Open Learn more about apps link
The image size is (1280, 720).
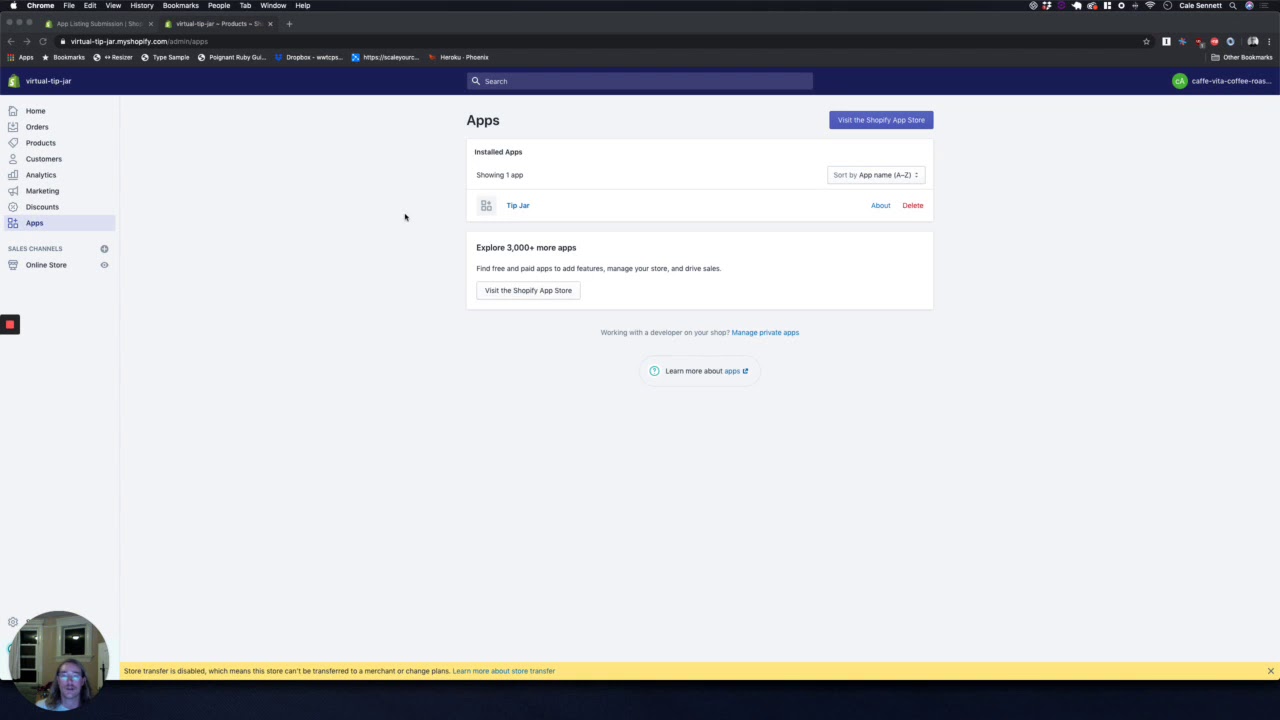736,371
